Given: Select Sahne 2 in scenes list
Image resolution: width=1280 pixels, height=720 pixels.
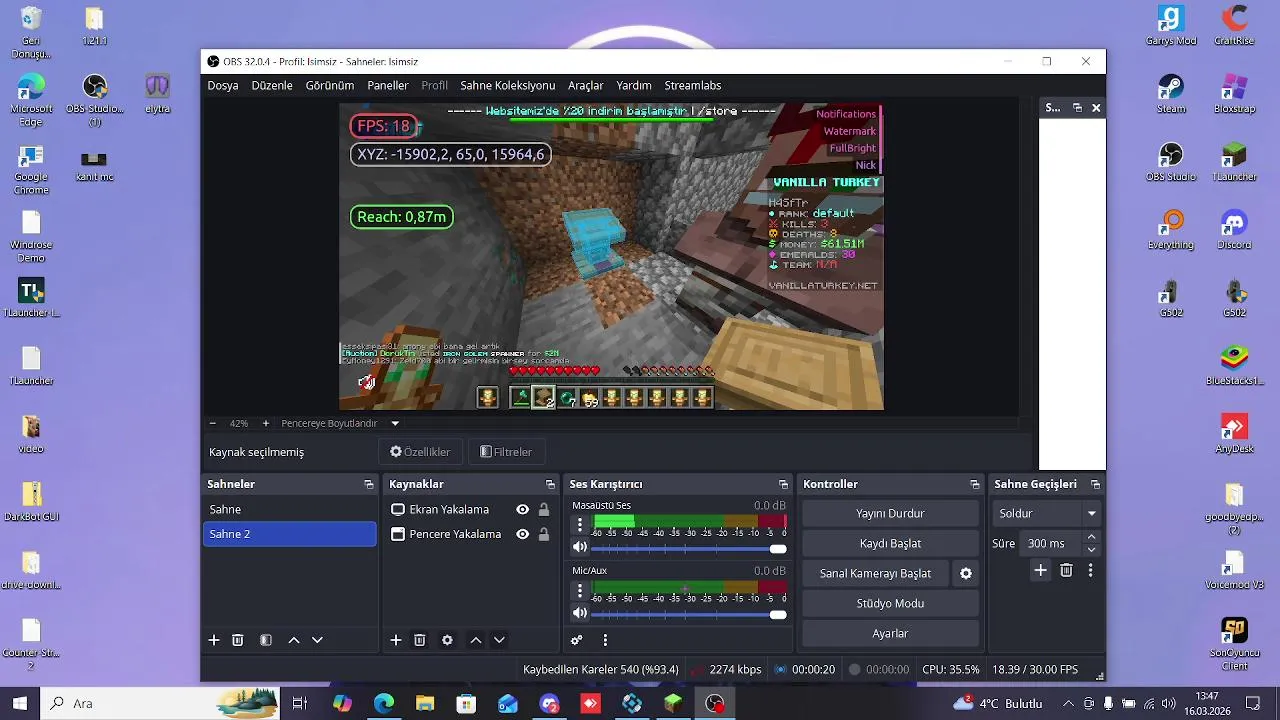Looking at the screenshot, I should [x=290, y=534].
